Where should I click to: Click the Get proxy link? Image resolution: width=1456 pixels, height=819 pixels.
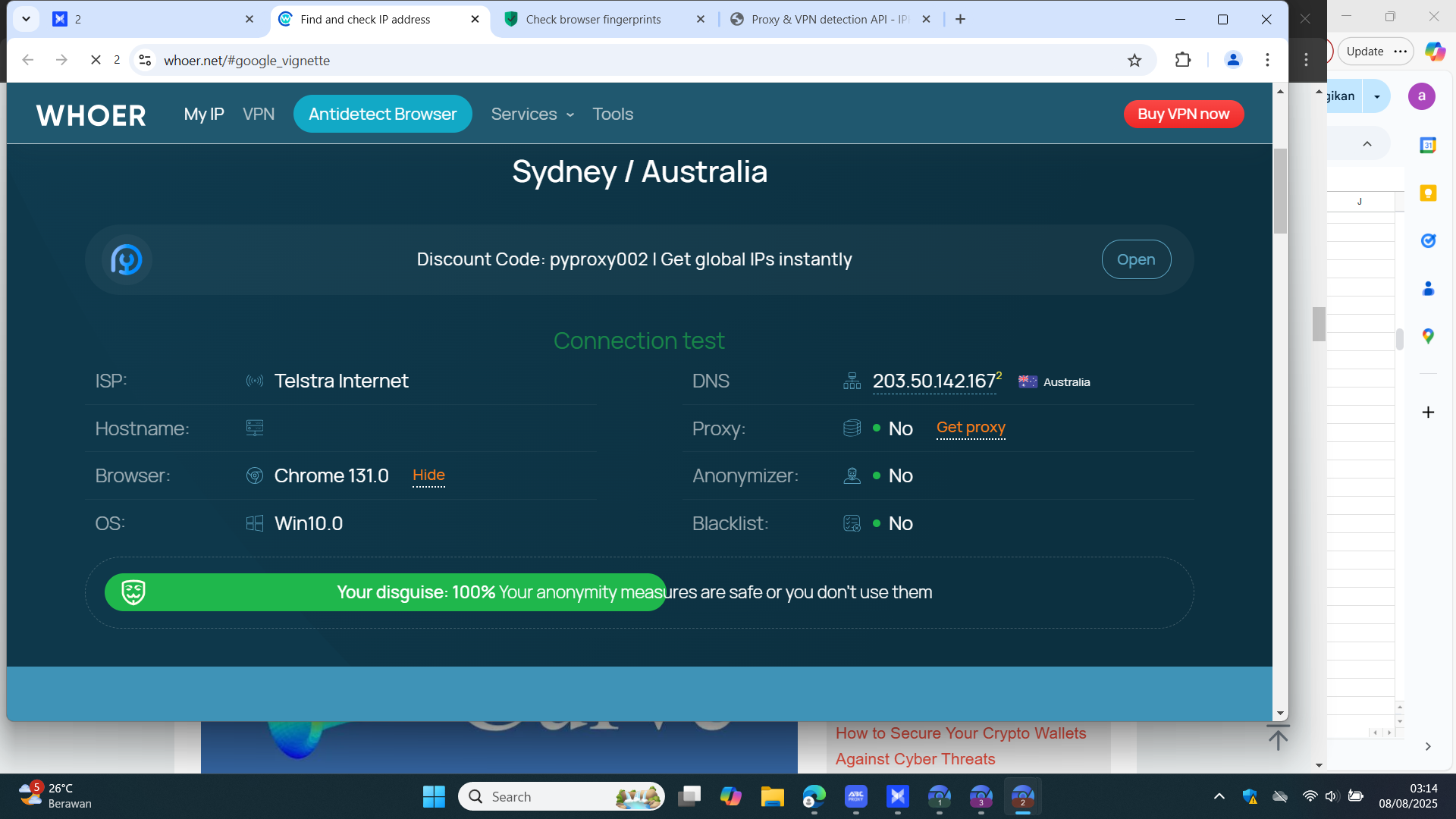971,428
